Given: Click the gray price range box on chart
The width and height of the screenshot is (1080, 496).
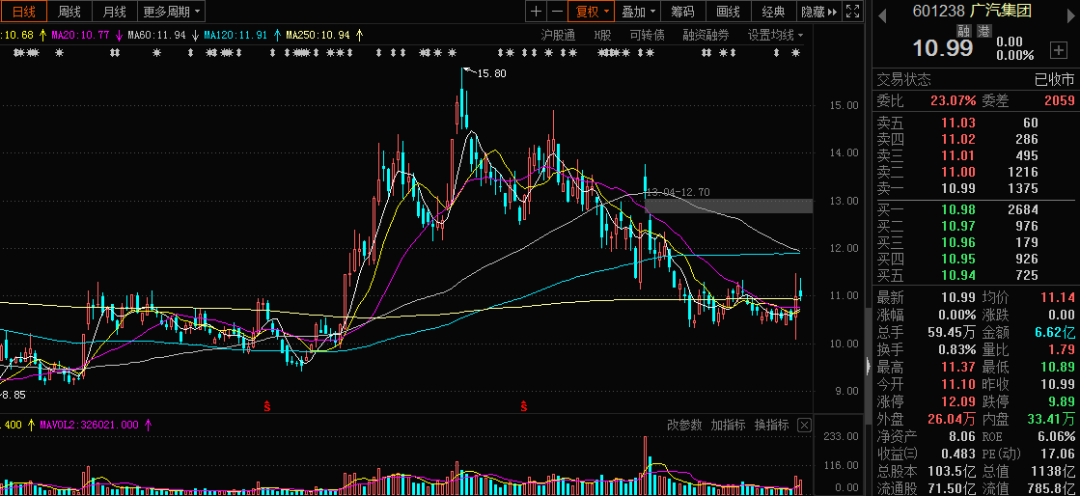Looking at the screenshot, I should pos(728,206).
